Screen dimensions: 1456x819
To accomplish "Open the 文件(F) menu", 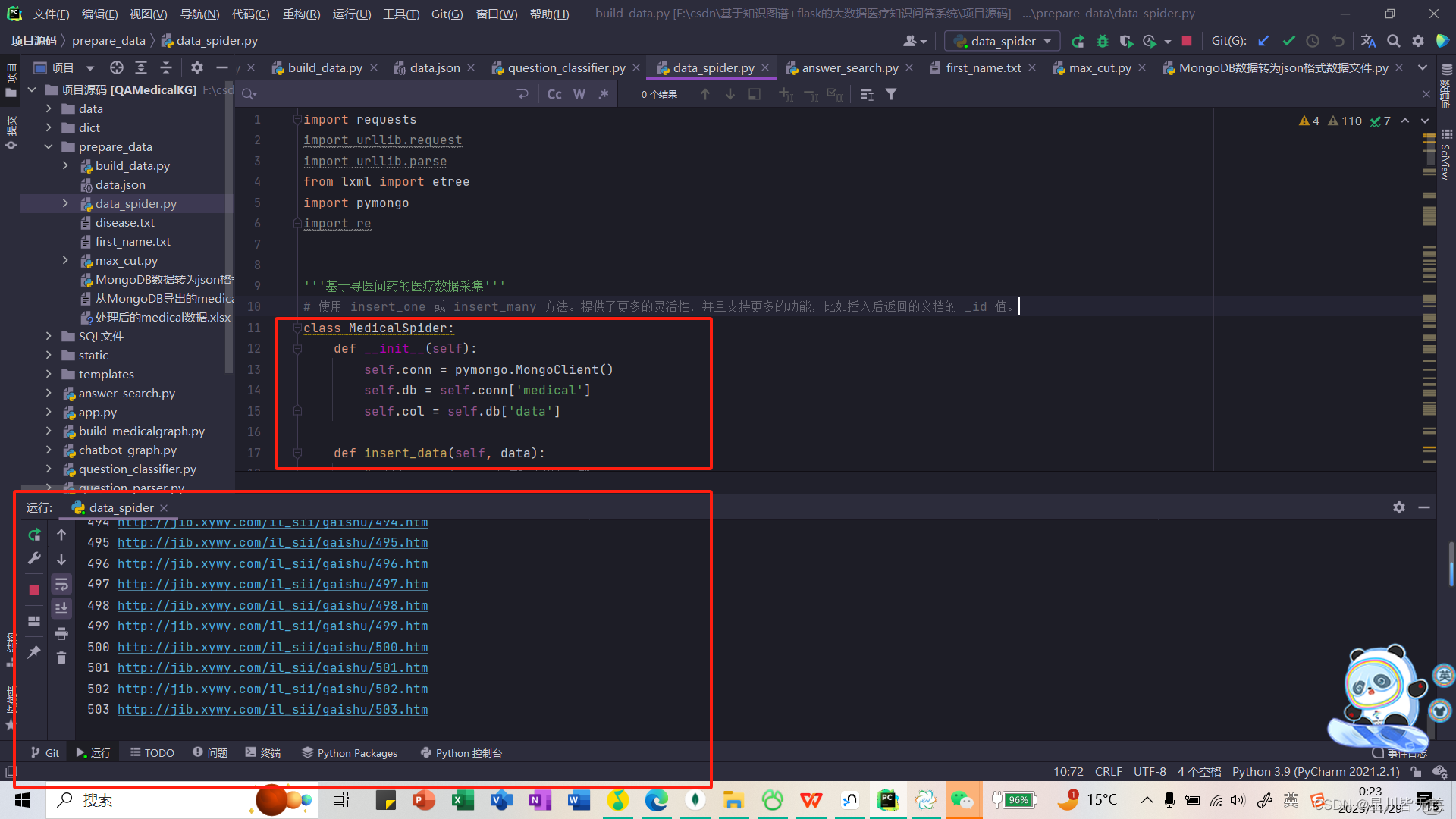I will 51,14.
